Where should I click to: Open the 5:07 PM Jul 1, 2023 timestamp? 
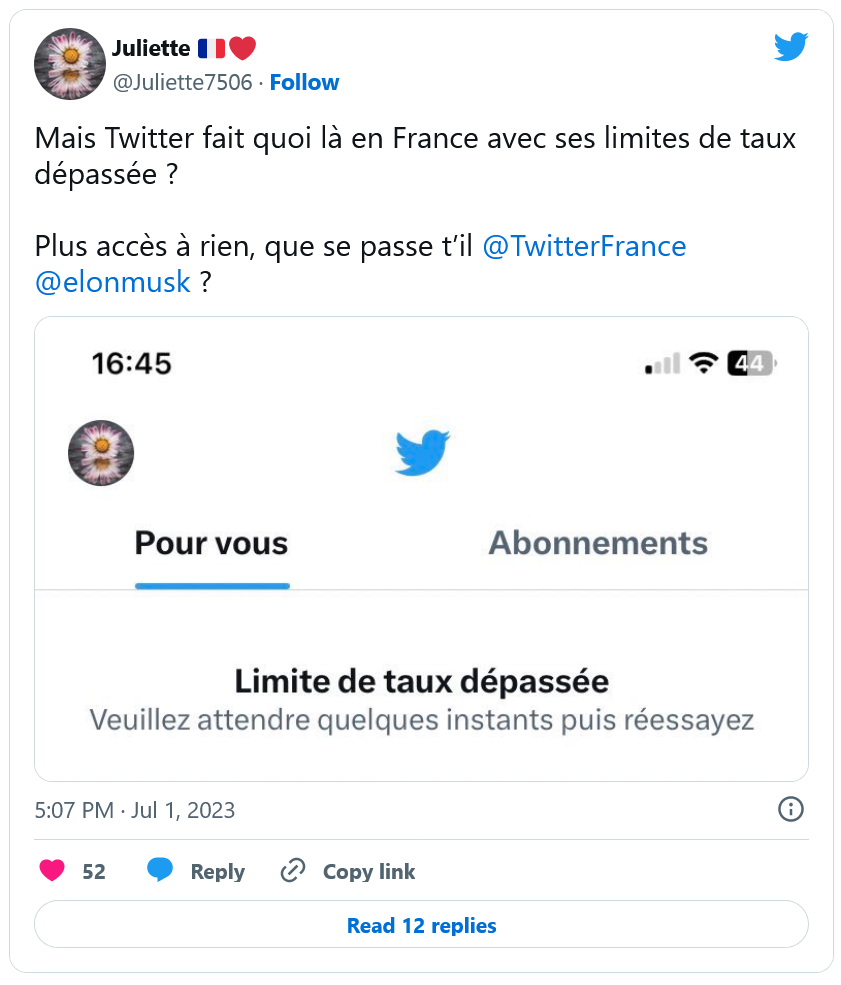[135, 810]
